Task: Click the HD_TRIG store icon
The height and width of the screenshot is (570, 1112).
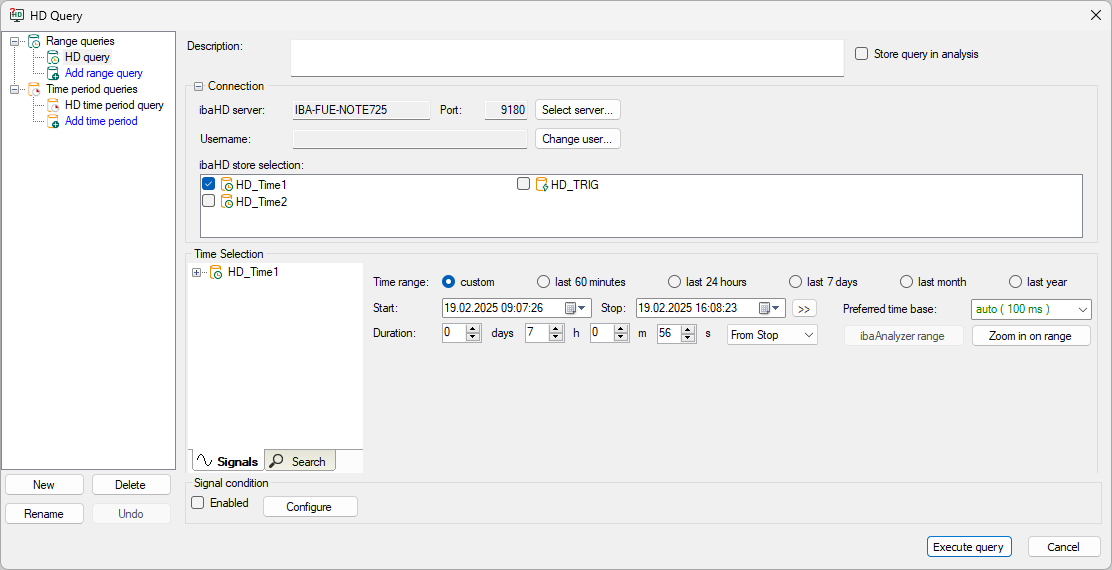Action: tap(542, 185)
